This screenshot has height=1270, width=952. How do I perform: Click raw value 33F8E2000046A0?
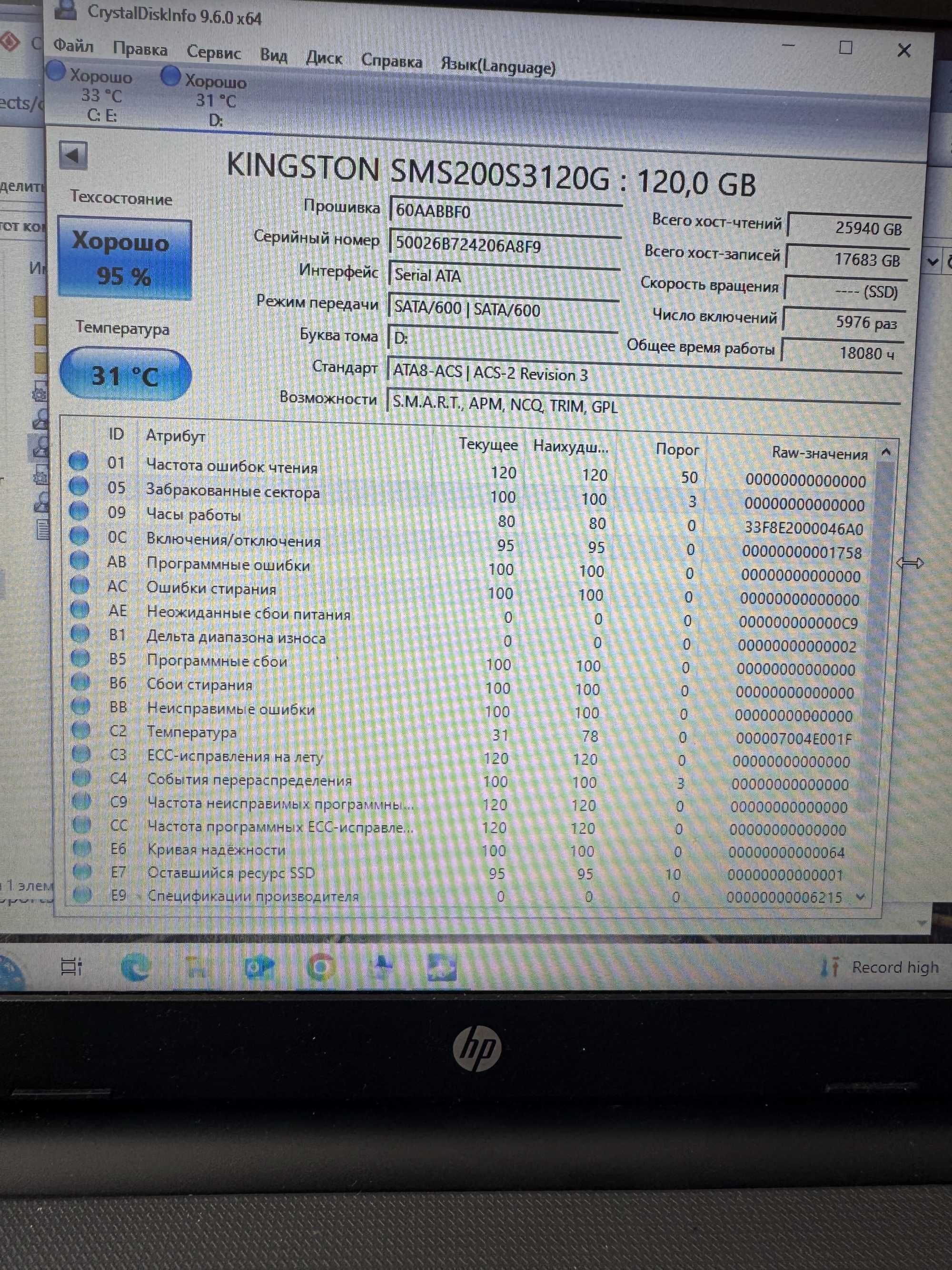pyautogui.click(x=803, y=528)
